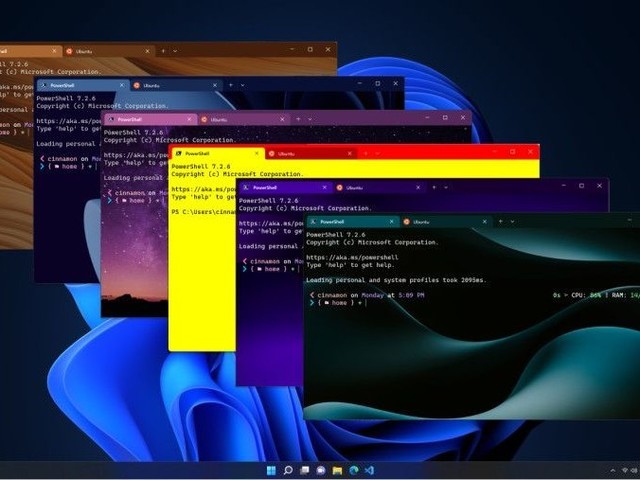Launch Microsoft Edge from taskbar

pyautogui.click(x=353, y=470)
